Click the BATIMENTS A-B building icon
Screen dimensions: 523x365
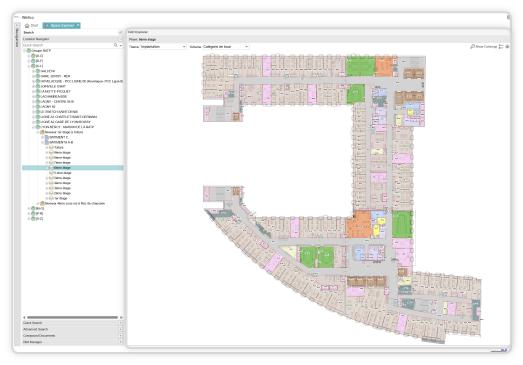(47, 142)
